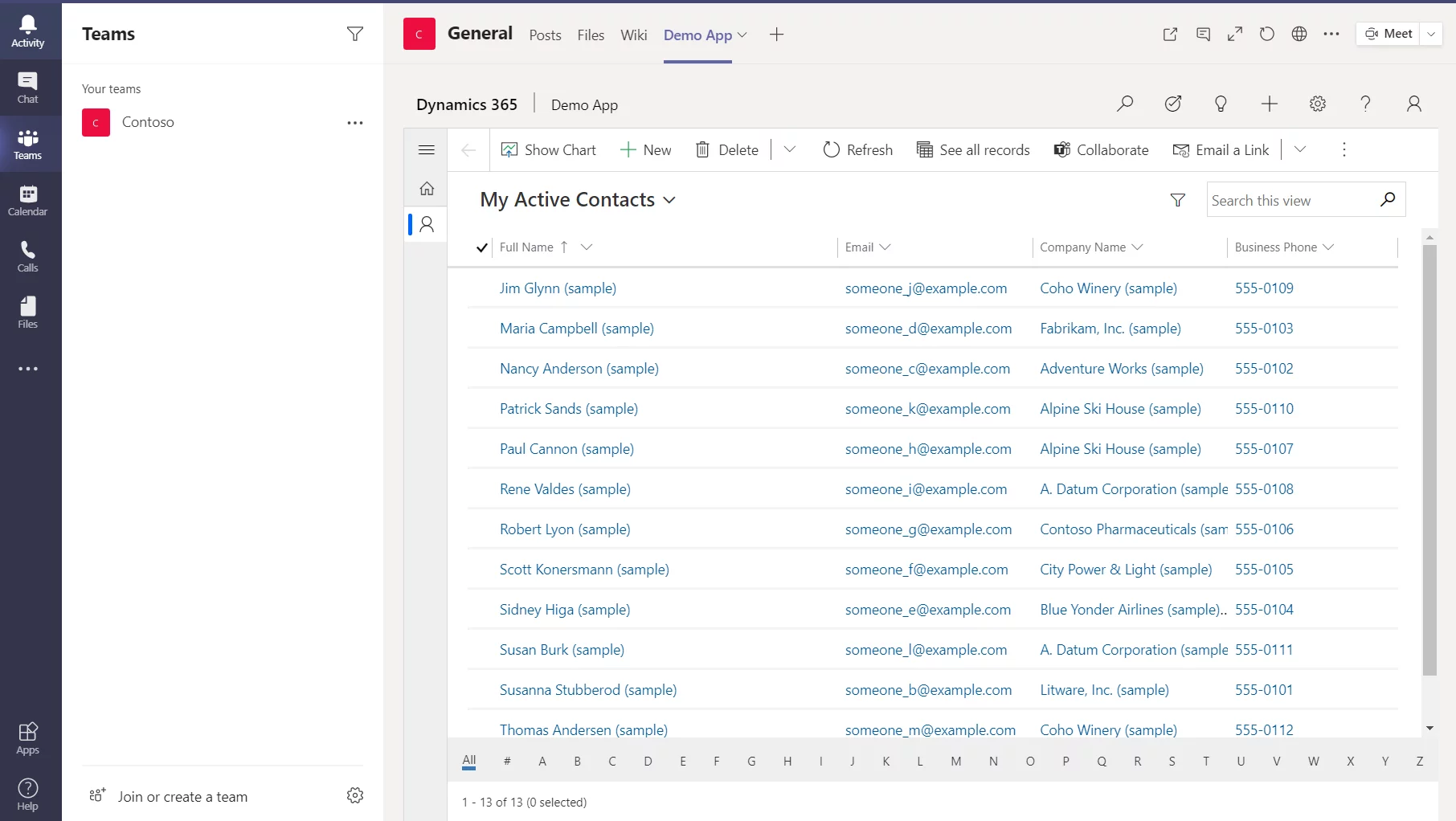Screen dimensions: 1456x821
Task: Create a New contact
Action: tap(646, 149)
